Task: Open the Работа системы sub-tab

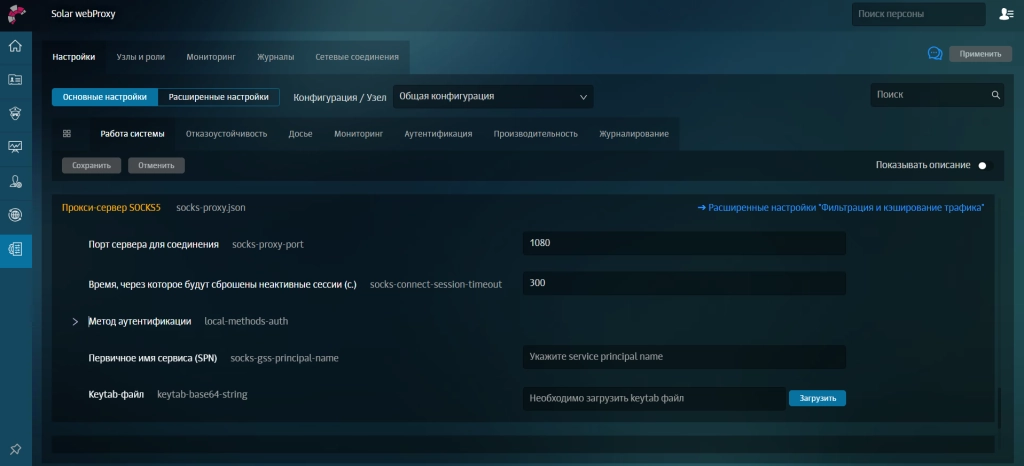Action: (132, 134)
